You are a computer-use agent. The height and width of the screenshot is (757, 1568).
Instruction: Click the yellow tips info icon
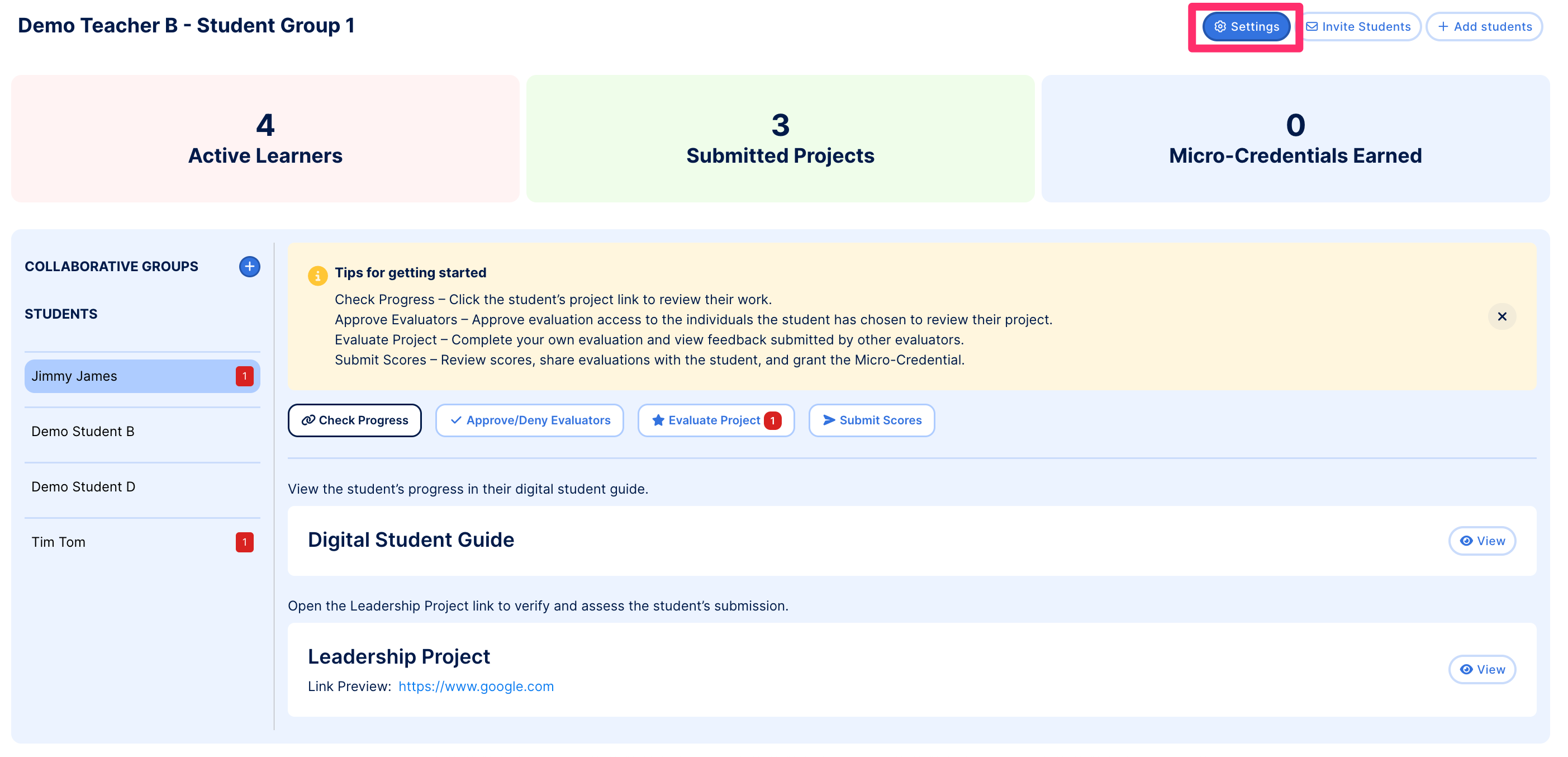[x=317, y=275]
